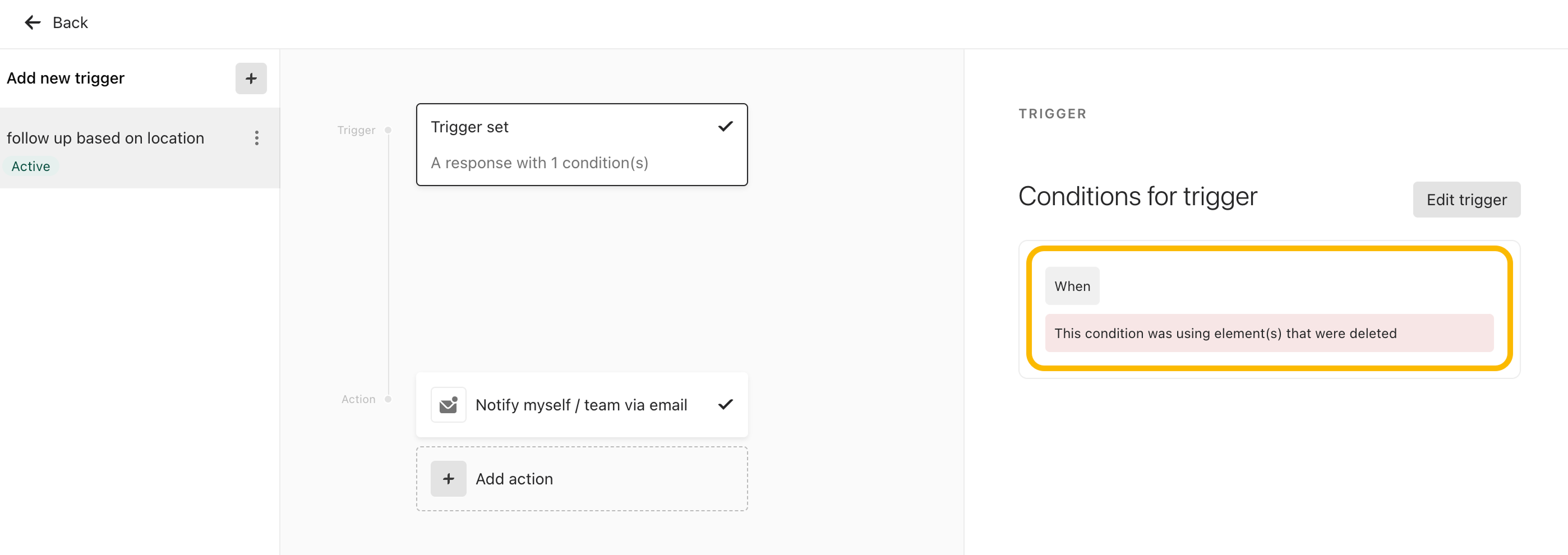The height and width of the screenshot is (555, 1568).
Task: Click the Trigger timeline dot
Action: [x=388, y=130]
